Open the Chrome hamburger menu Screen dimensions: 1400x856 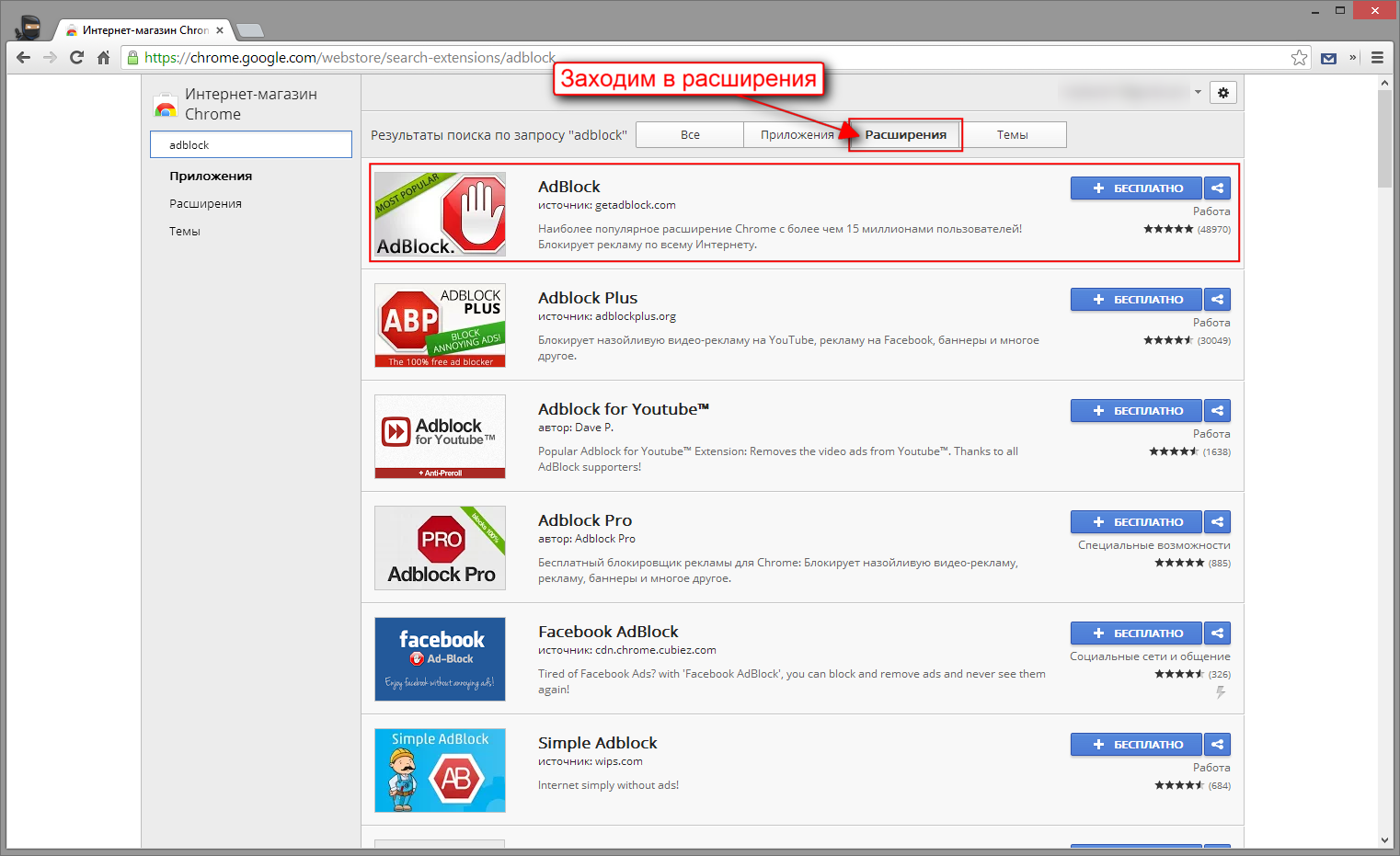click(1377, 57)
